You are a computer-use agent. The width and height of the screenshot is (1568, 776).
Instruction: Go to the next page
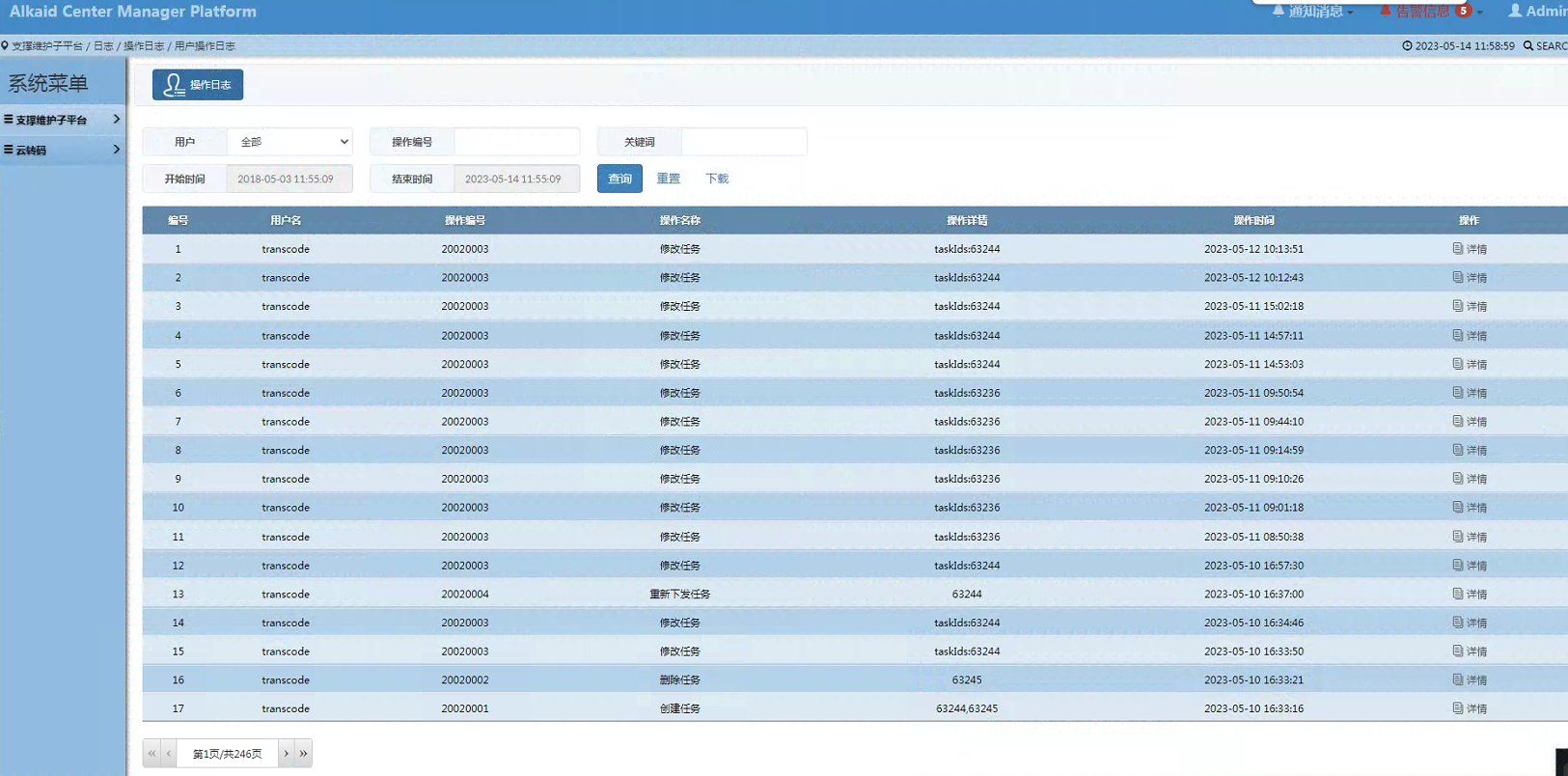(x=287, y=754)
